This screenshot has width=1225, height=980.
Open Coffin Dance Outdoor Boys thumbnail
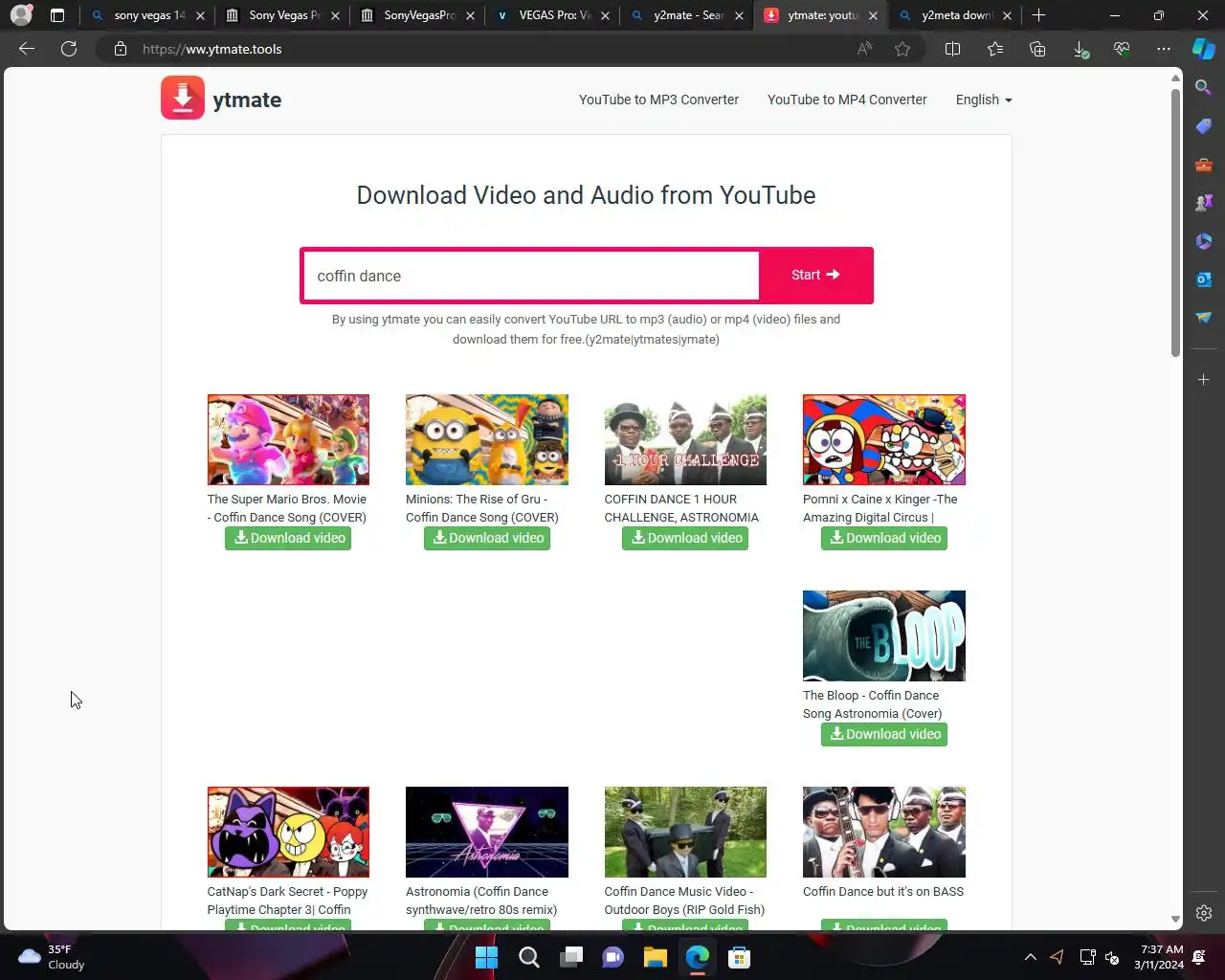[x=685, y=832]
